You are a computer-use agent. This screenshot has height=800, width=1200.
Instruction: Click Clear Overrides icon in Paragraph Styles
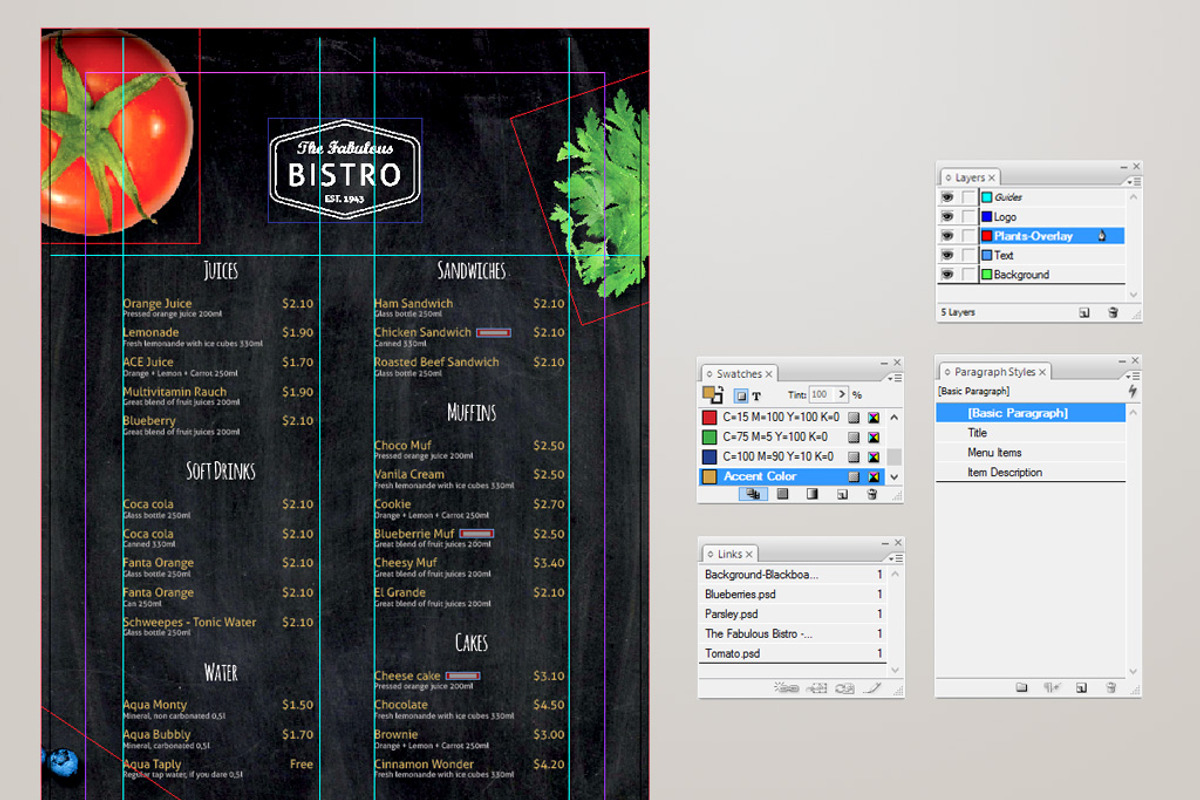[1052, 688]
